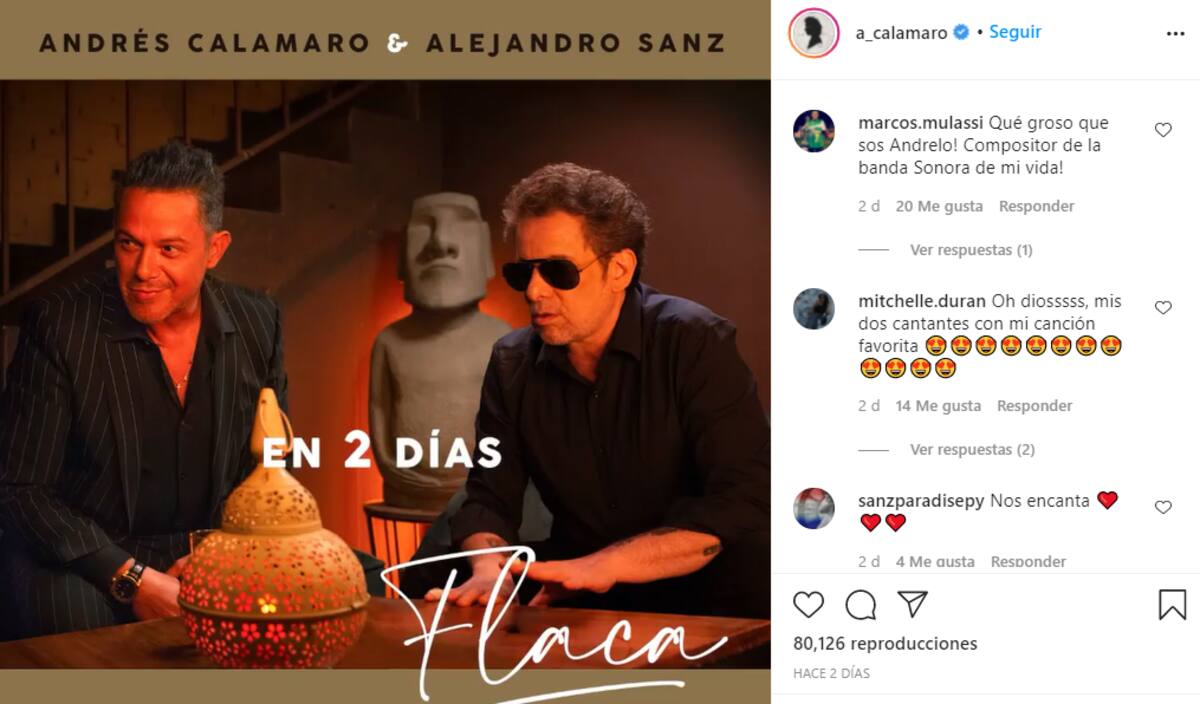Share post with the paper plane icon
1200x704 pixels.
click(912, 604)
